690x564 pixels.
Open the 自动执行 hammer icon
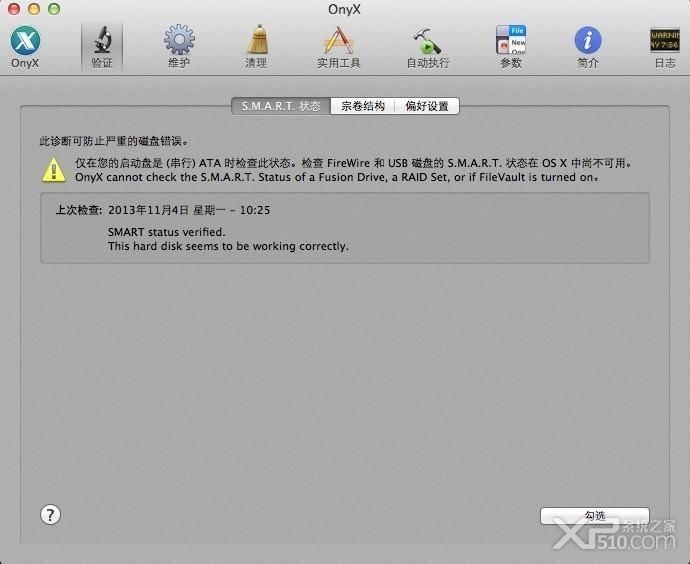pos(428,46)
